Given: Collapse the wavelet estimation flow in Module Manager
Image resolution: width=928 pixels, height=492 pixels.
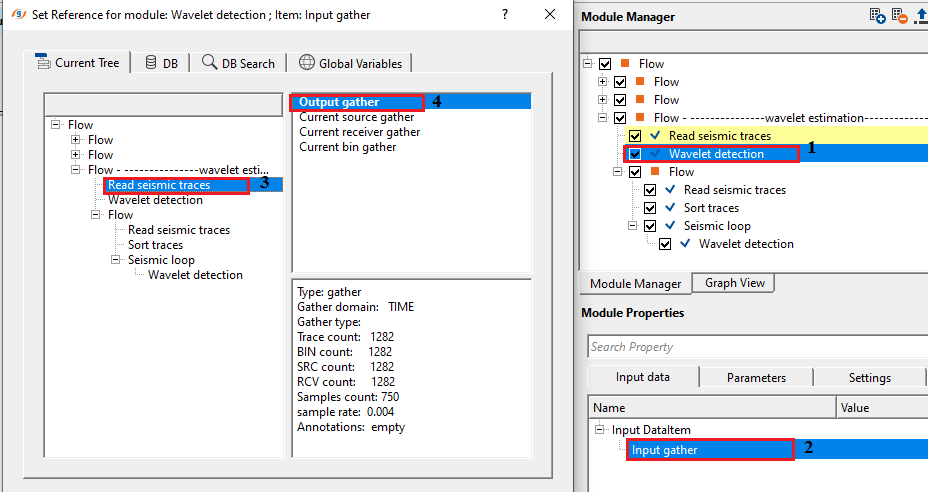Looking at the screenshot, I should coord(603,118).
